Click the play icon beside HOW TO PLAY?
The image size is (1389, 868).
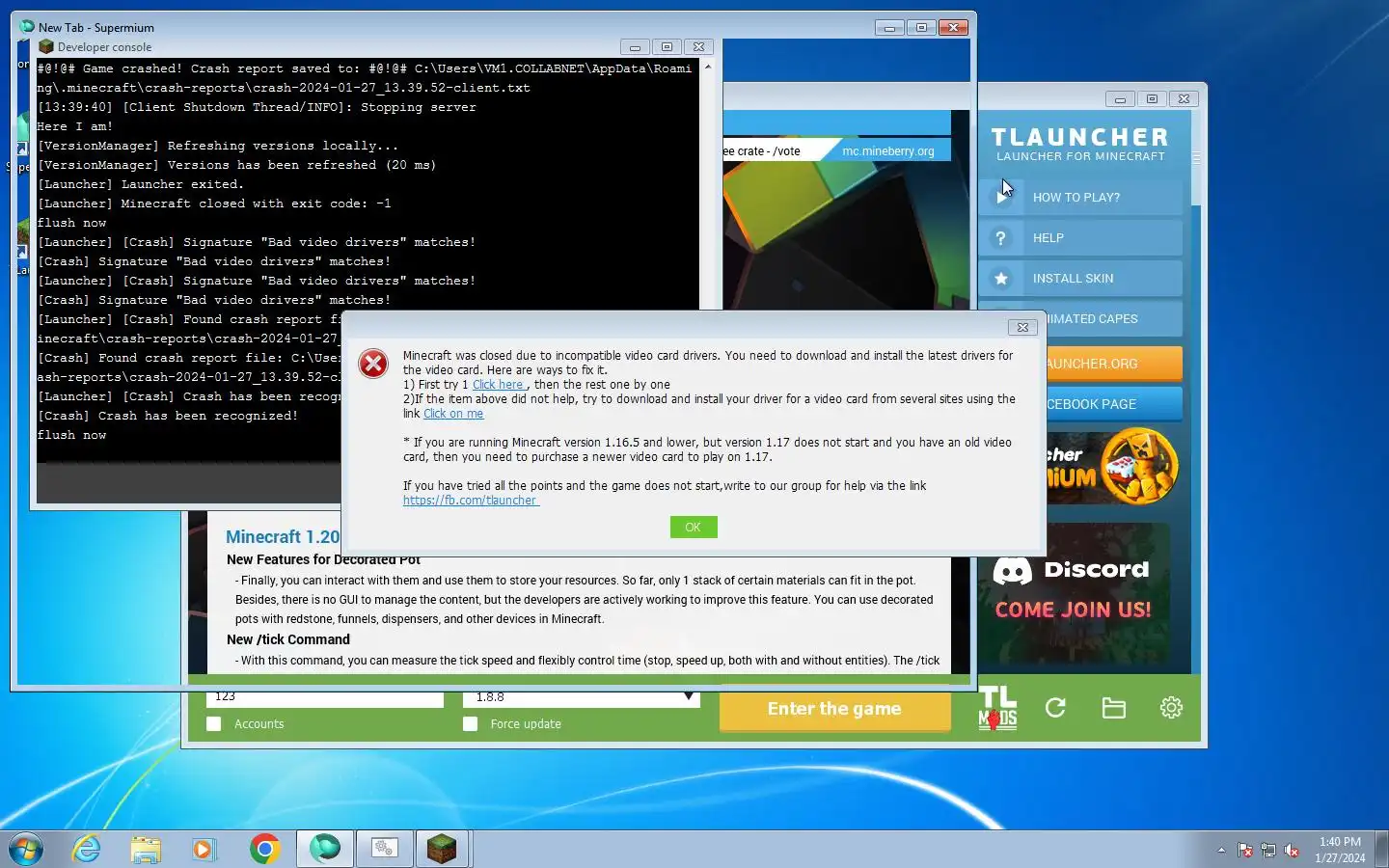(1001, 197)
